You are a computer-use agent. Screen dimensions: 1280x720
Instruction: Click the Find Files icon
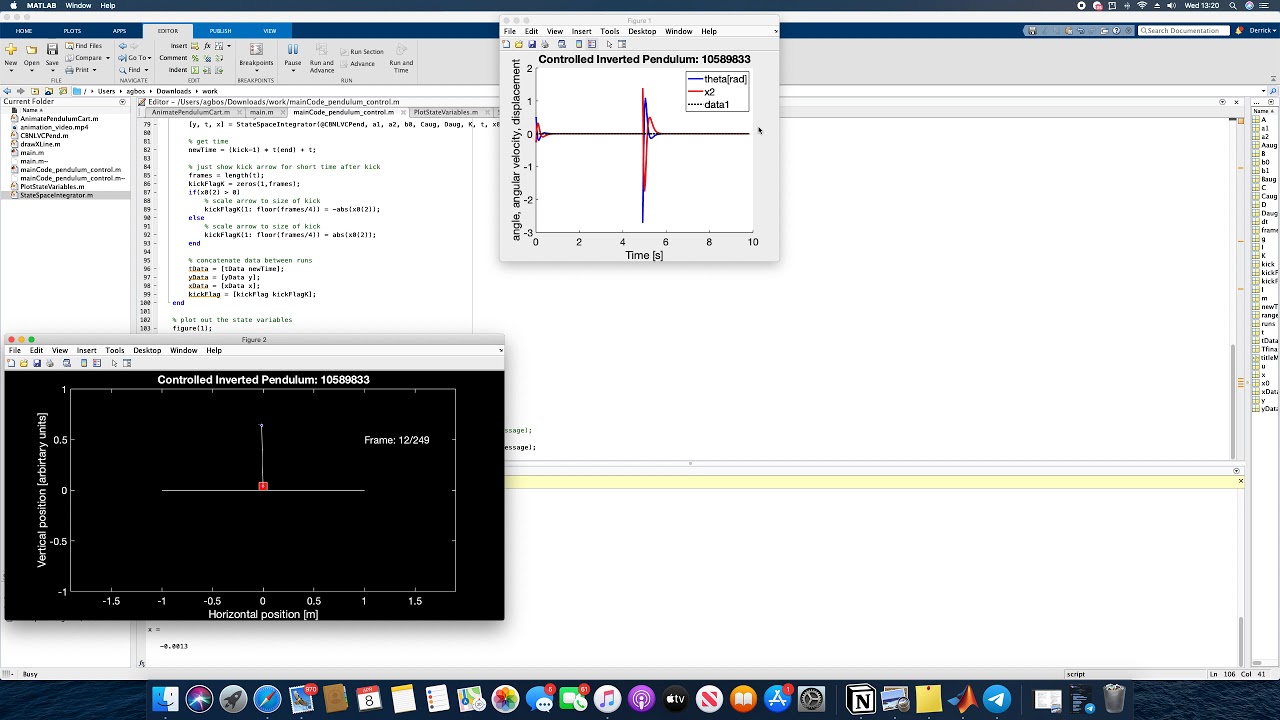(69, 46)
